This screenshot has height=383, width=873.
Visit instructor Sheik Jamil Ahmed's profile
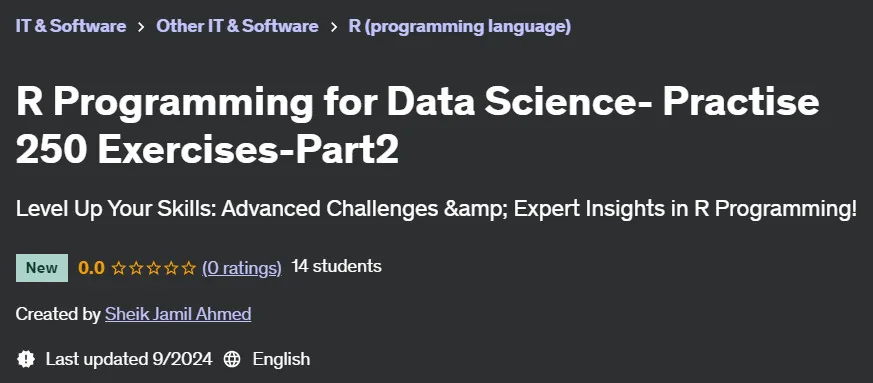[x=178, y=314]
